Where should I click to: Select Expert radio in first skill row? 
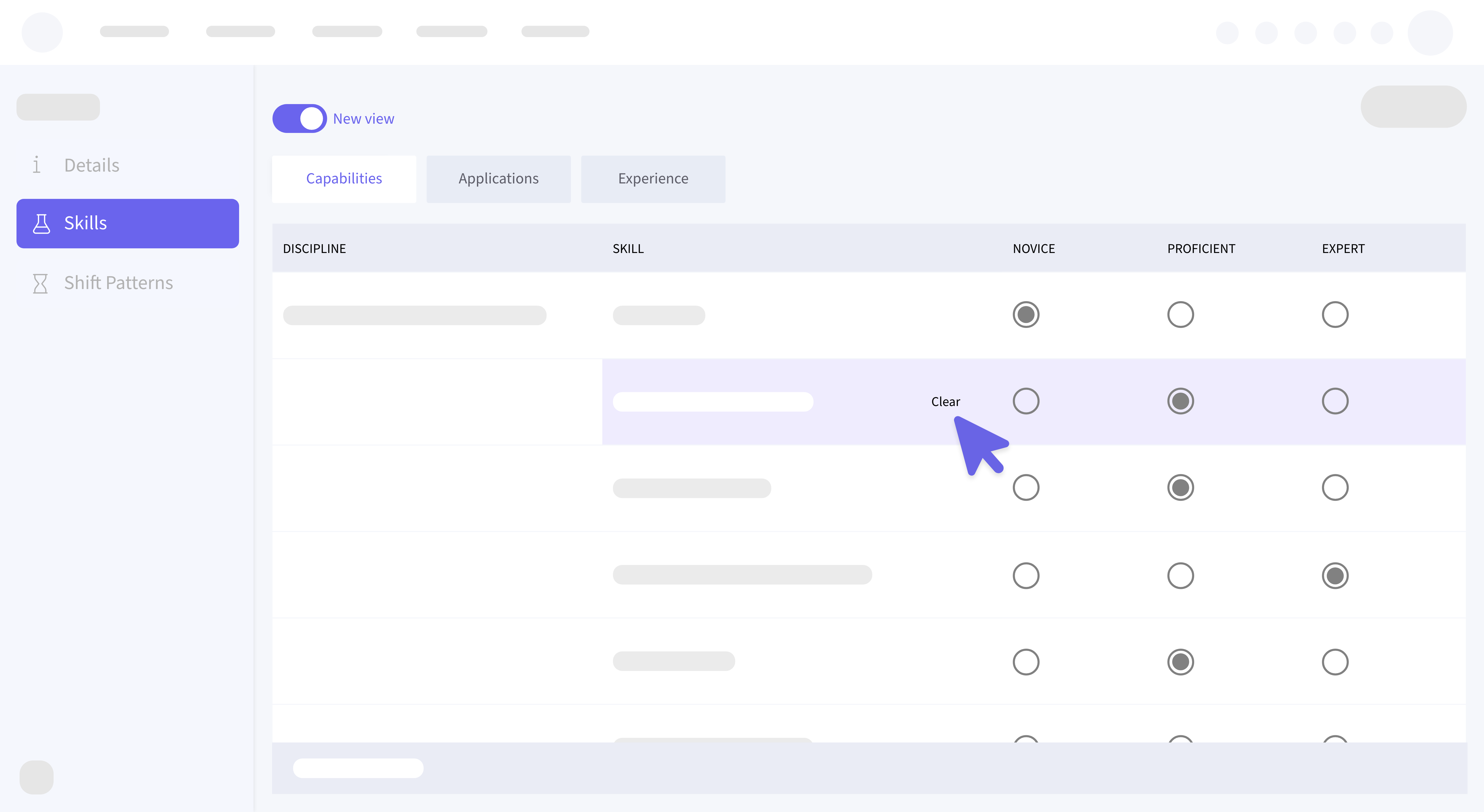[x=1335, y=315]
